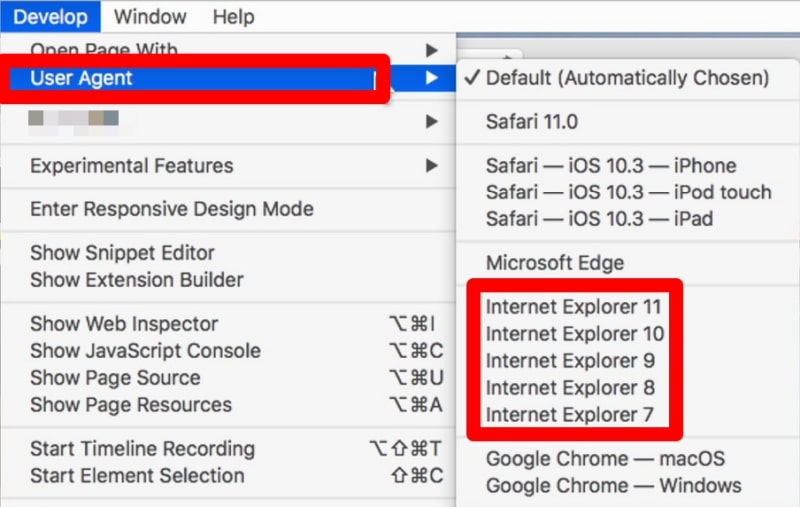
Task: Select Microsoft Edge user agent
Action: pos(628,263)
